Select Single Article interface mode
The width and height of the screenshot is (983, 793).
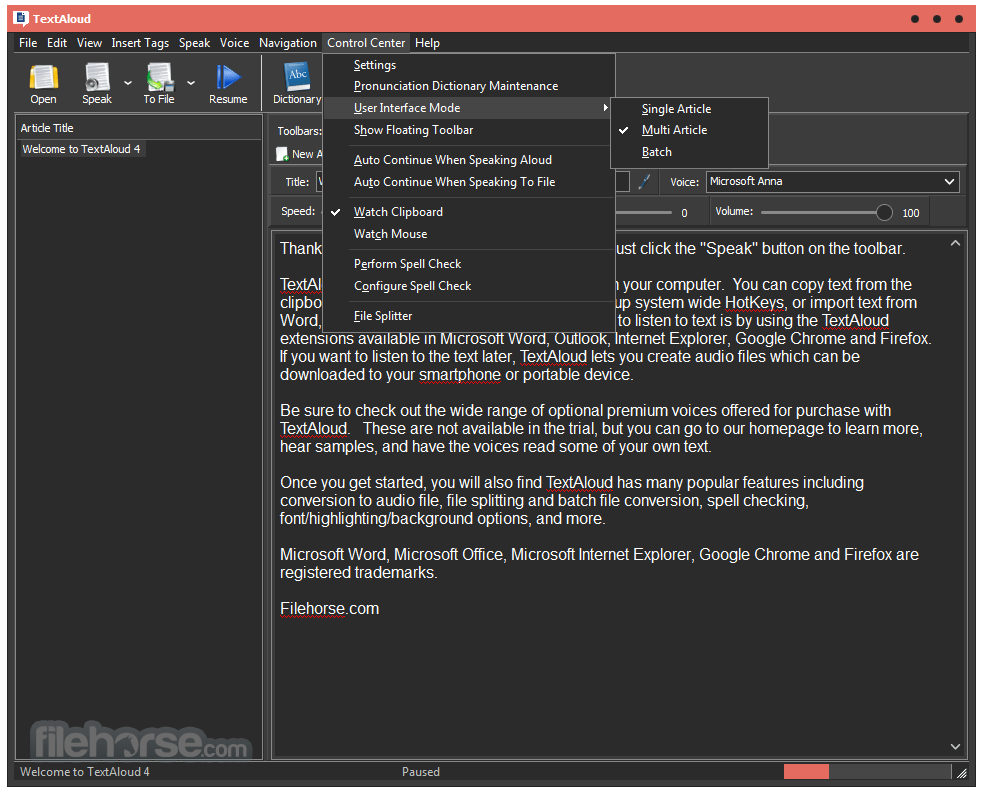[x=689, y=108]
